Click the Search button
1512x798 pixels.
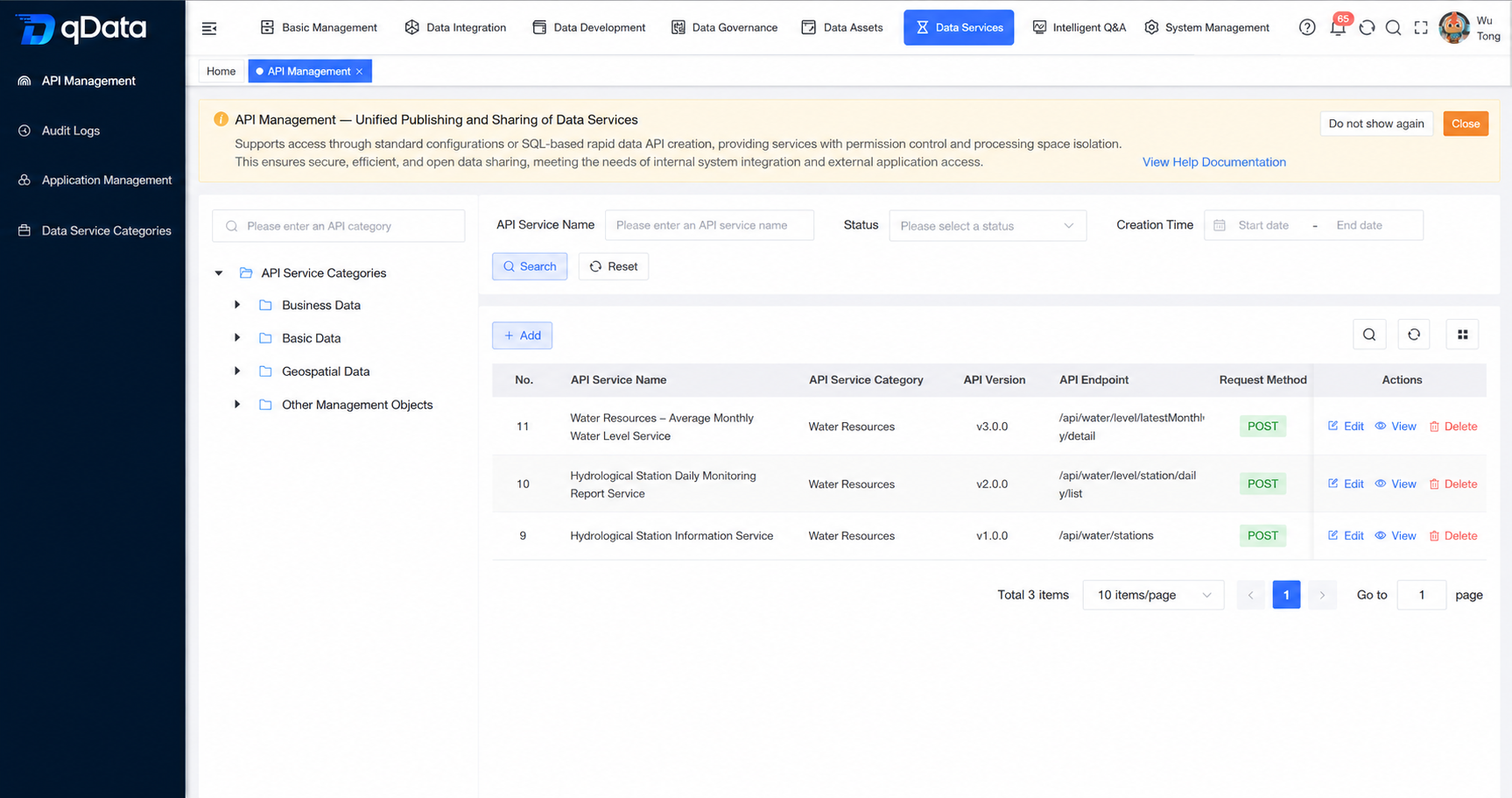[x=530, y=266]
